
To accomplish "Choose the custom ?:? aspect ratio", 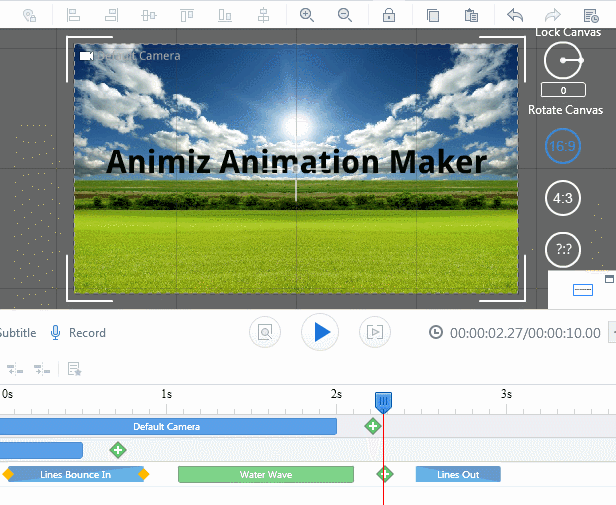I will pyautogui.click(x=563, y=250).
